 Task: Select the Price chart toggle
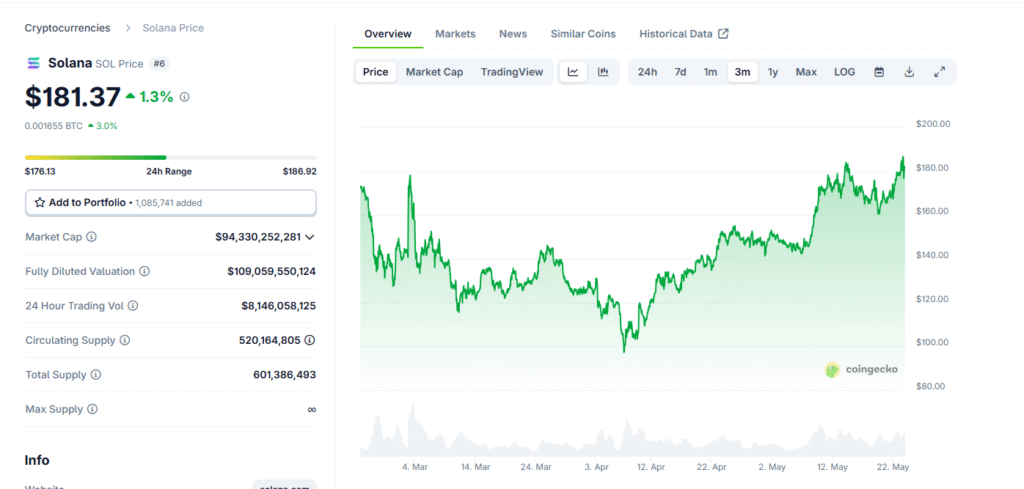click(x=376, y=72)
